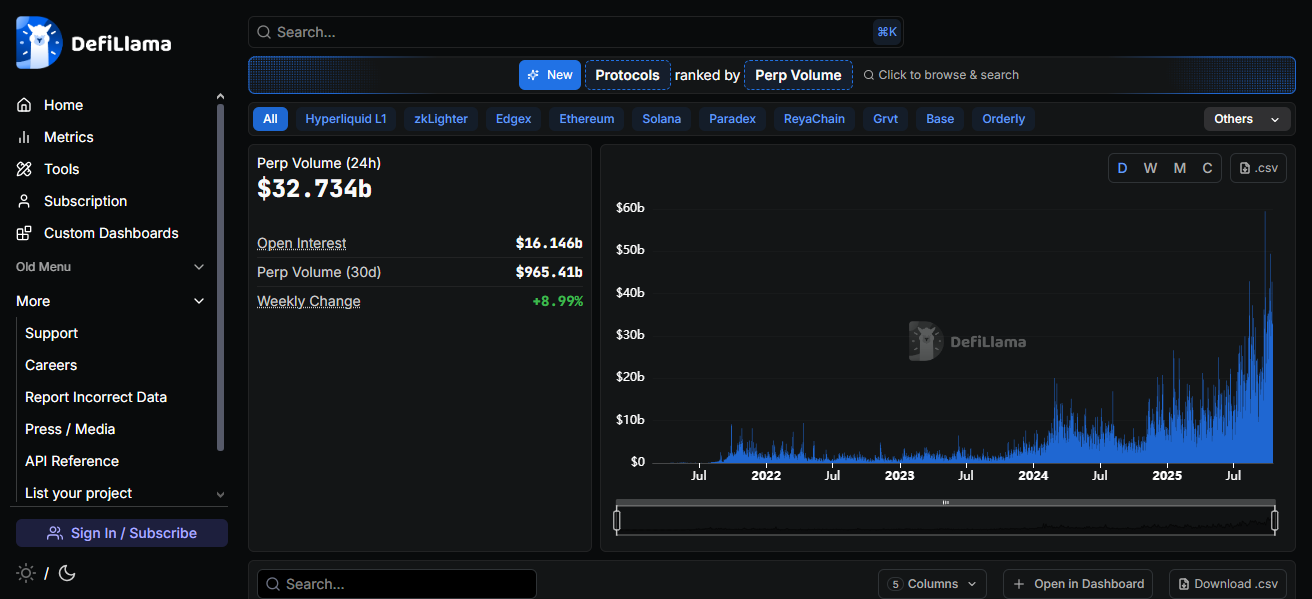This screenshot has height=599, width=1312.
Task: Select daily 'D' chart interval
Action: pyautogui.click(x=1122, y=168)
